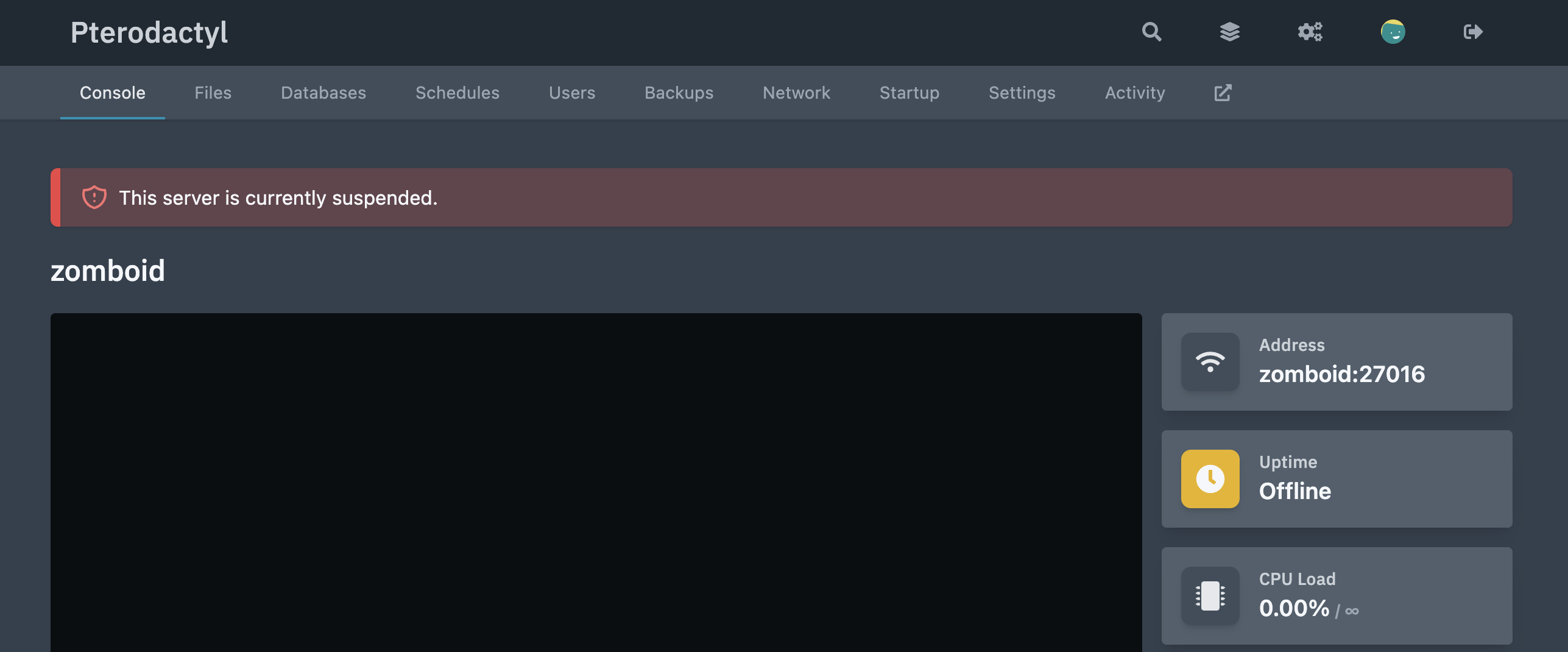Click the Address label

pos(1292,345)
